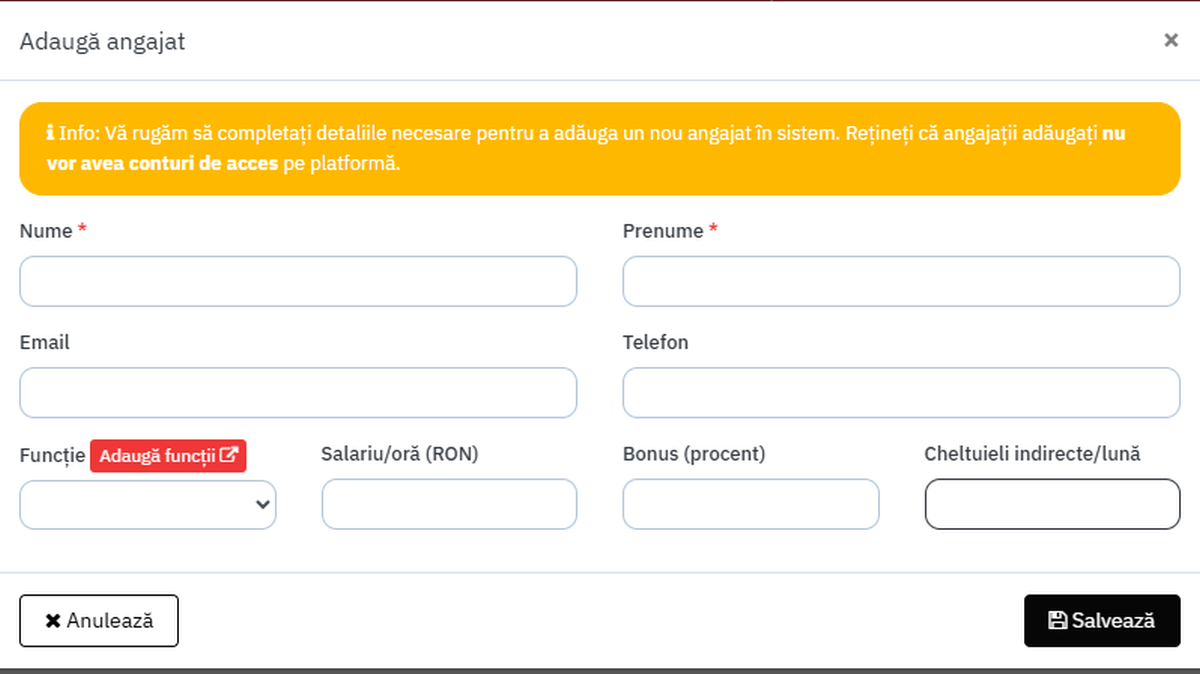Click the floppy disk icon on Salvează

click(1057, 621)
